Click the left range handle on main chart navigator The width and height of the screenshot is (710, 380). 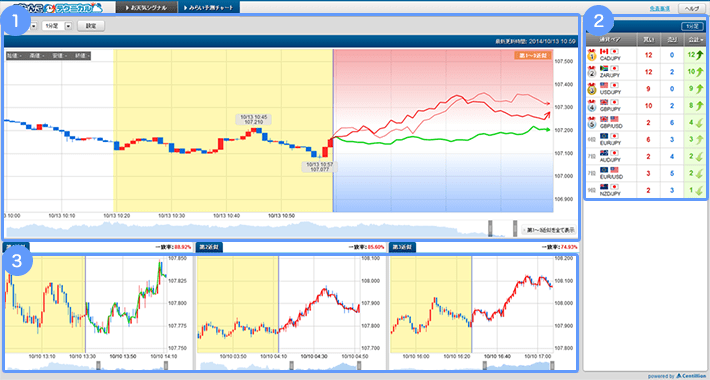coord(490,228)
